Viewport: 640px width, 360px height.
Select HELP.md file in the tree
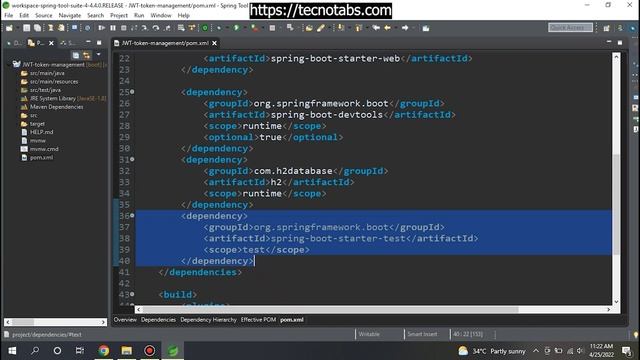tap(41, 132)
